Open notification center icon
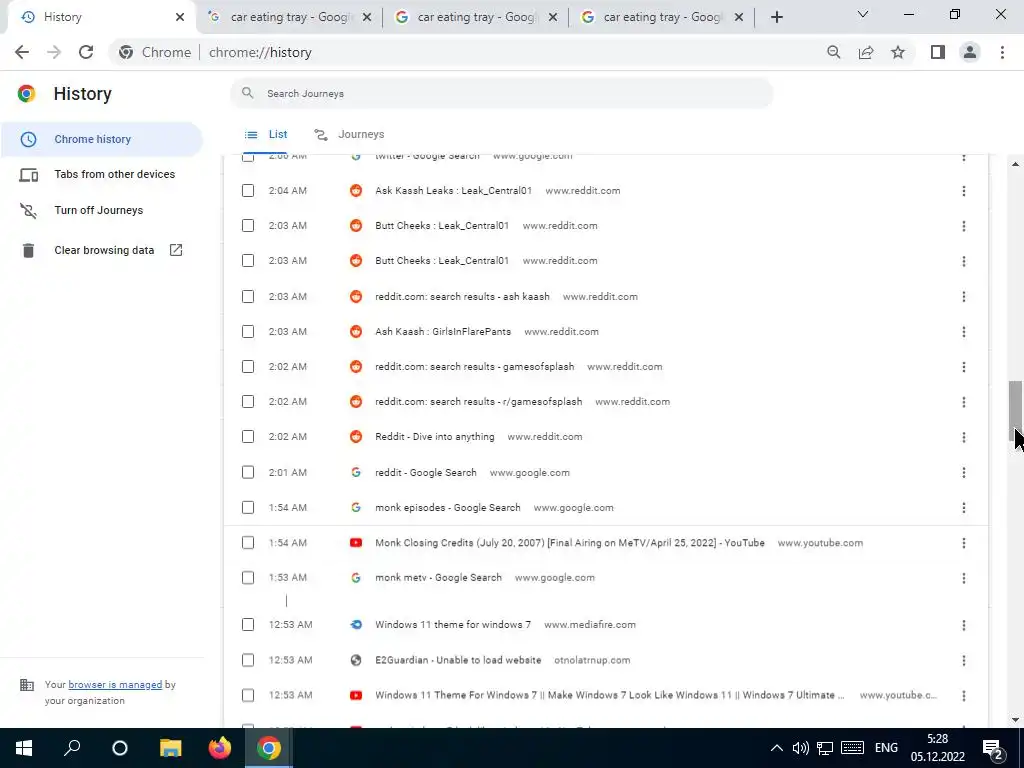 [x=993, y=748]
